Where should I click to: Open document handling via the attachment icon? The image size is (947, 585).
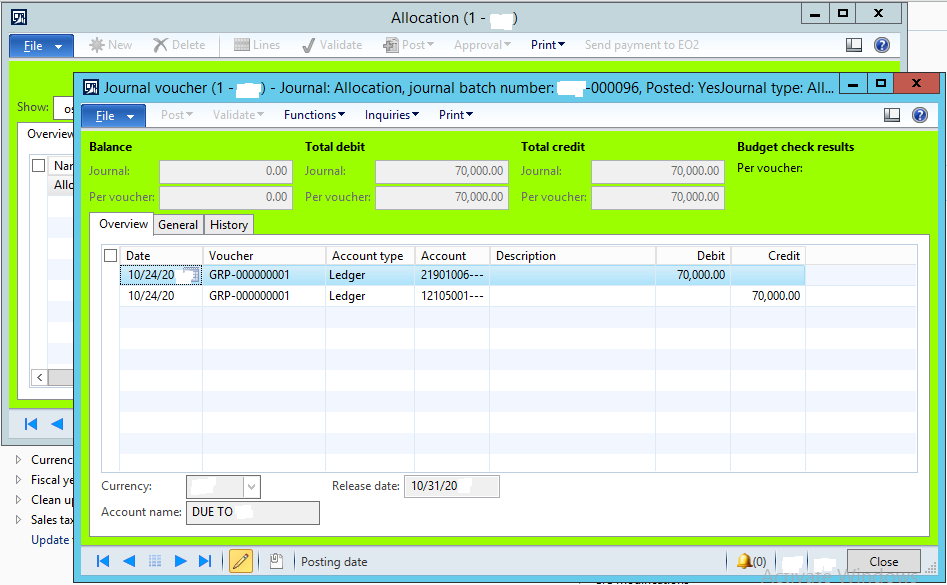click(276, 561)
